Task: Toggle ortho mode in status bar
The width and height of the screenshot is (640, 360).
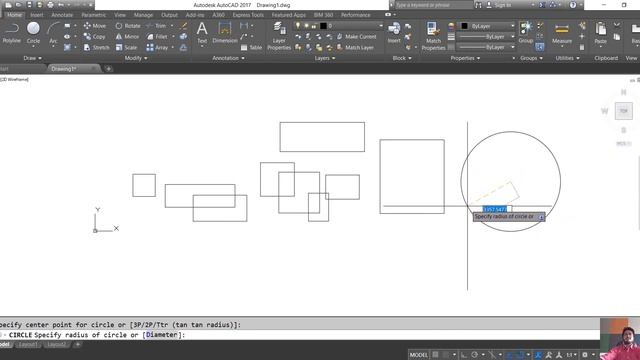Action: (x=464, y=355)
